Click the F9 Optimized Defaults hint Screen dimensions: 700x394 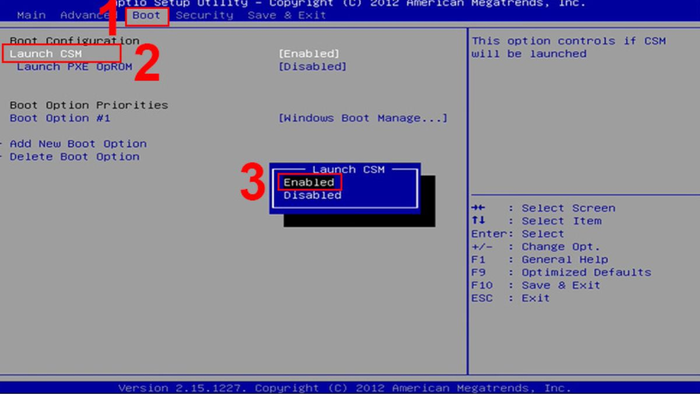561,272
